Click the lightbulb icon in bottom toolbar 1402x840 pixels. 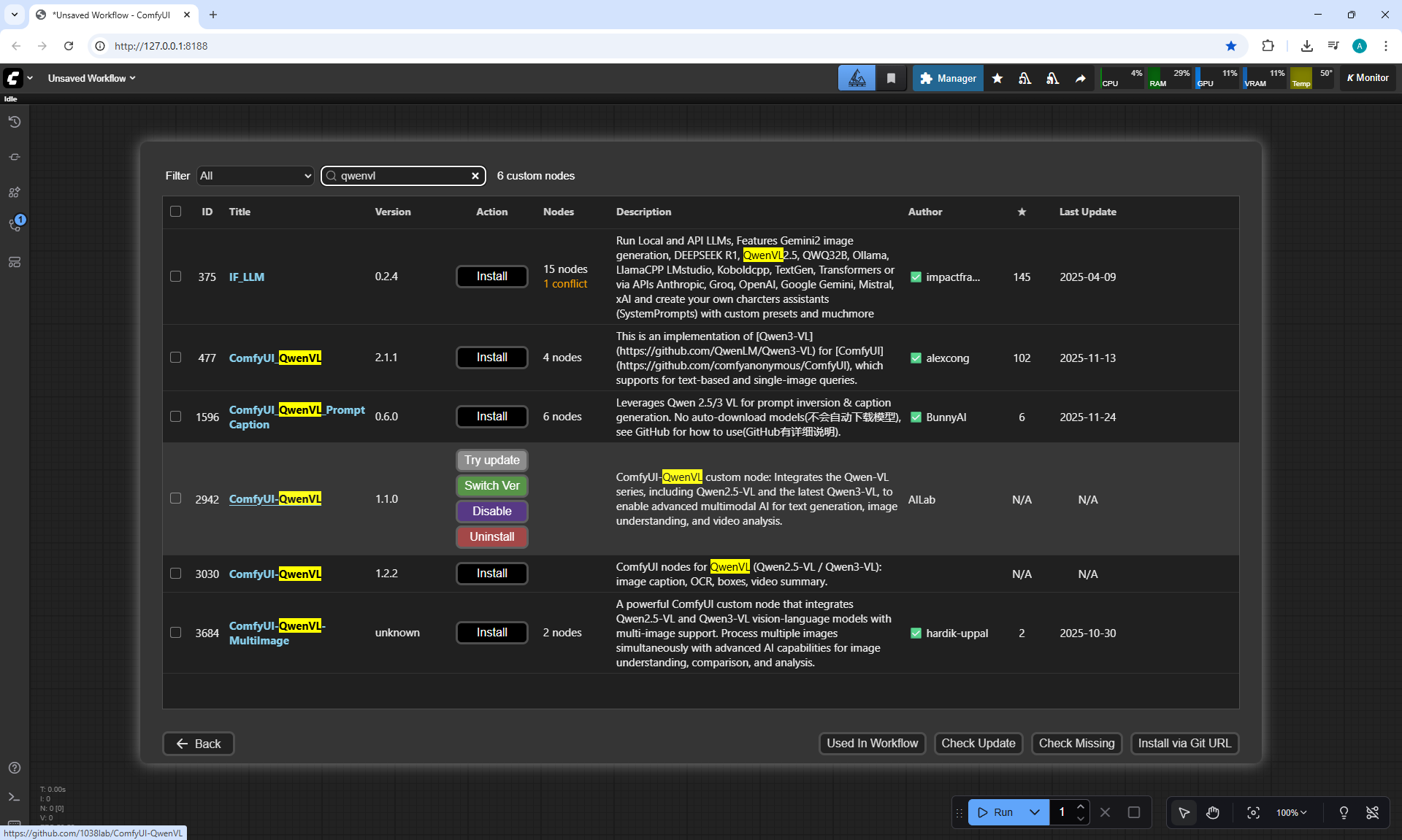click(1344, 812)
